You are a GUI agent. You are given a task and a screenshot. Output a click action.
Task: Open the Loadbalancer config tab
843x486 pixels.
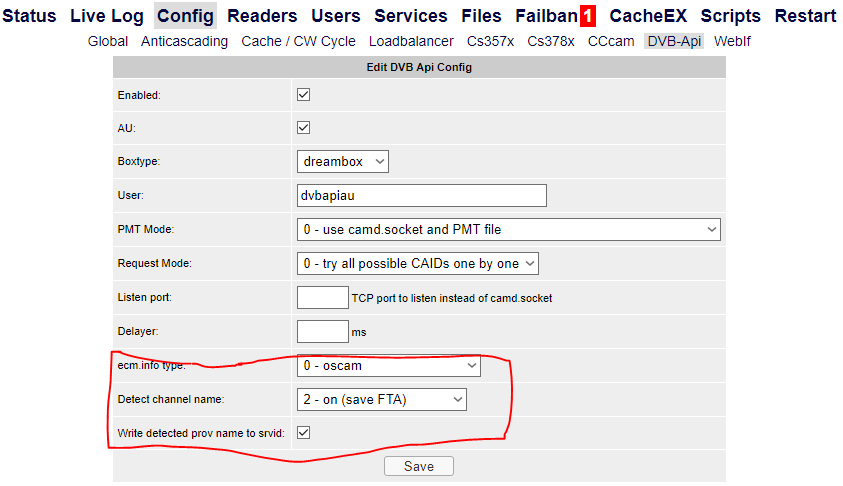point(411,41)
